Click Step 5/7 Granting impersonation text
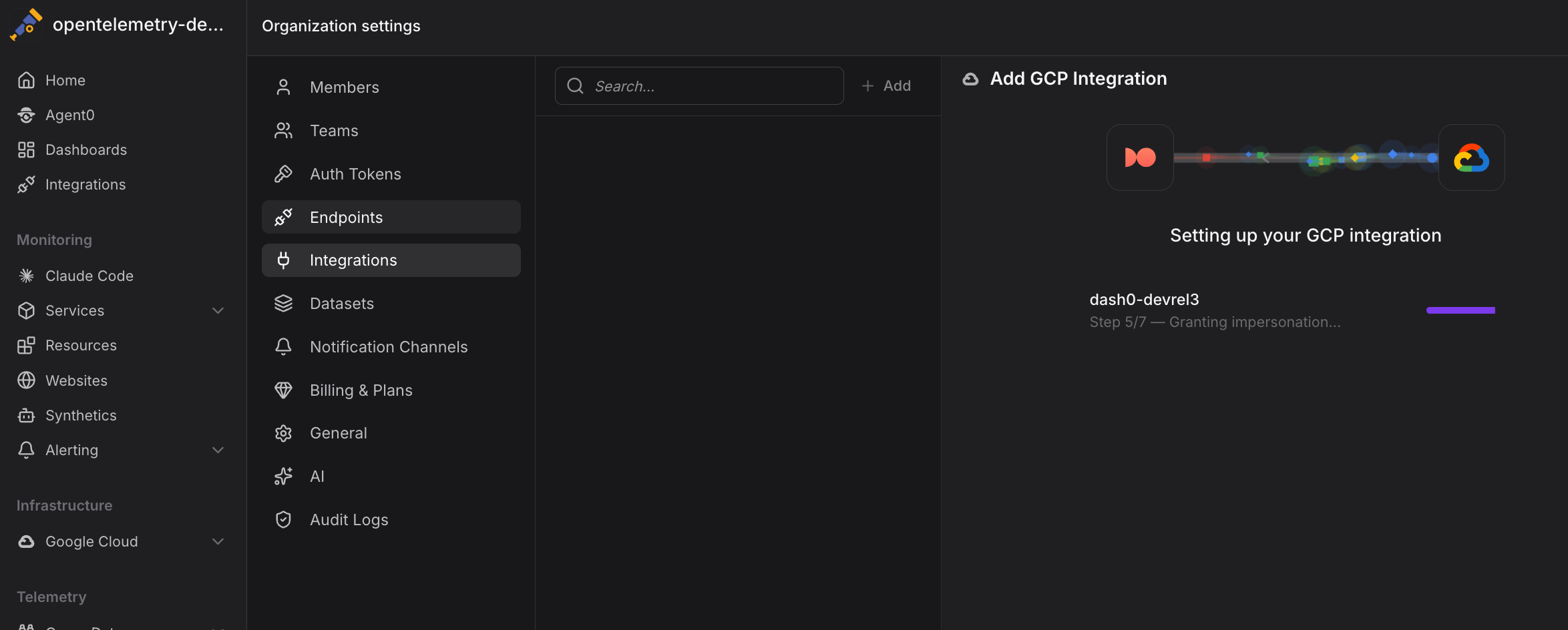Screen dimensions: 1568x630 pyautogui.click(x=1215, y=322)
